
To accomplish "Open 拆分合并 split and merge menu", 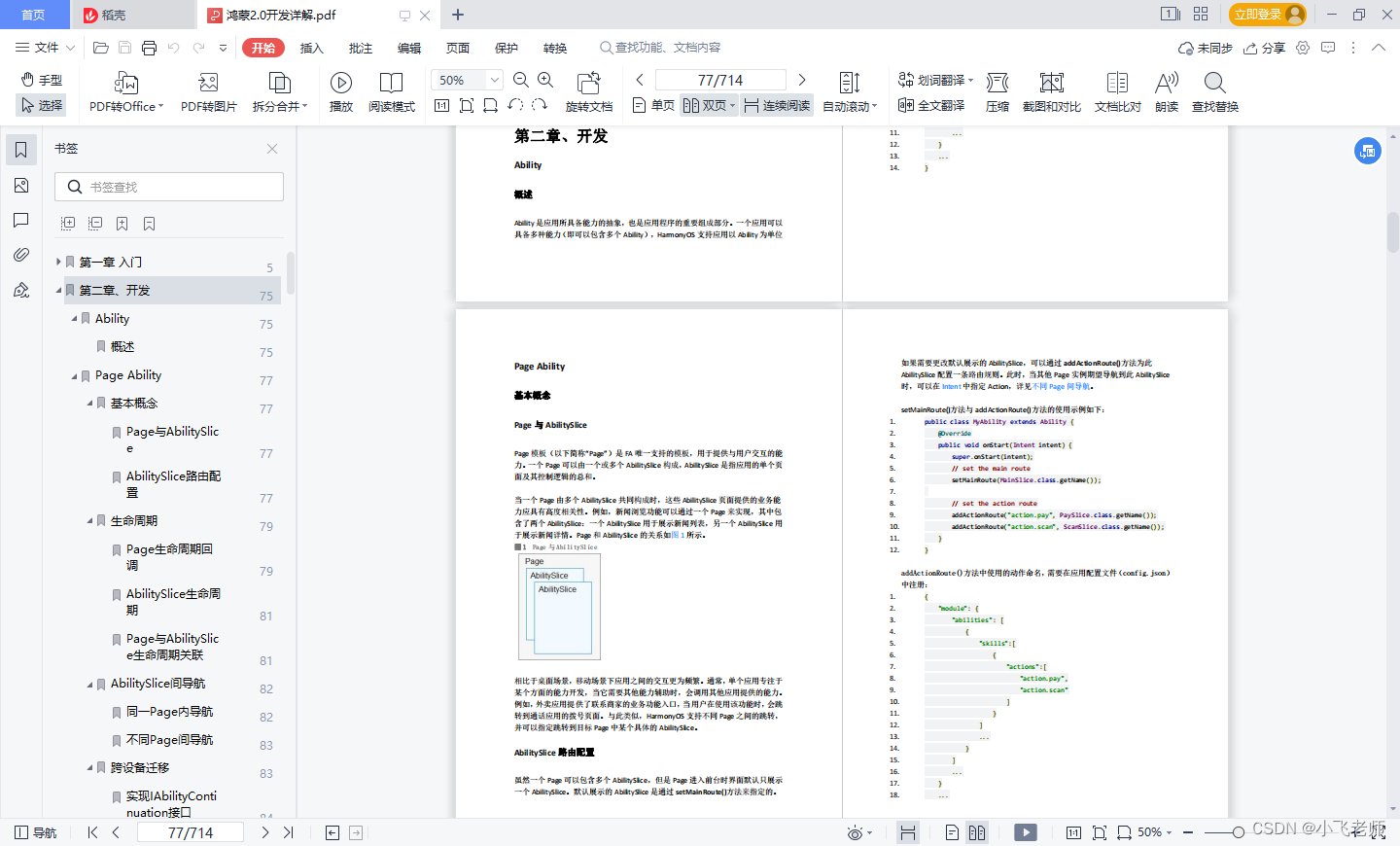I will 280,93.
